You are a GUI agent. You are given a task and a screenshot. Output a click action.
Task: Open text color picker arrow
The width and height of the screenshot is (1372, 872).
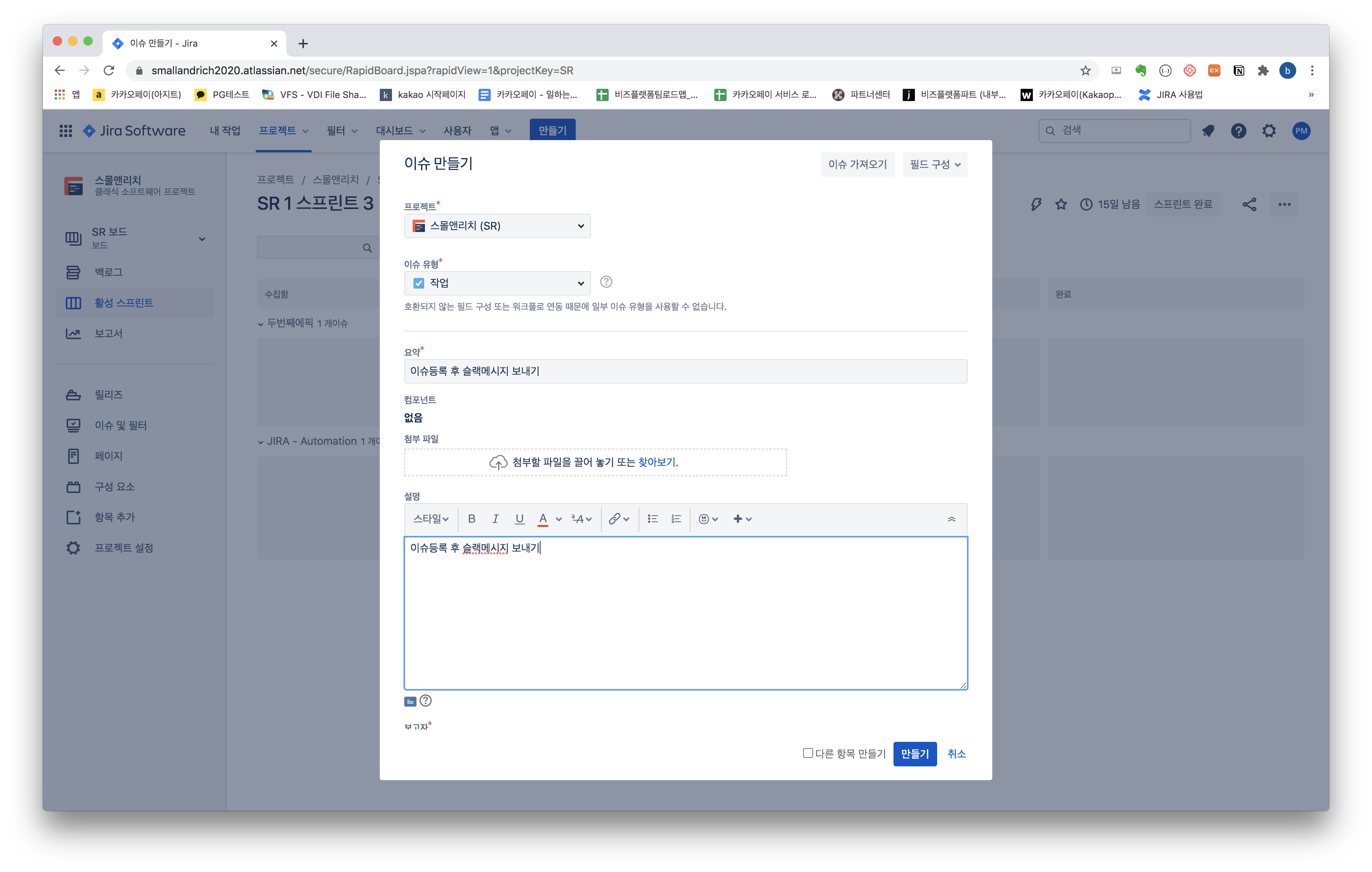tap(559, 519)
